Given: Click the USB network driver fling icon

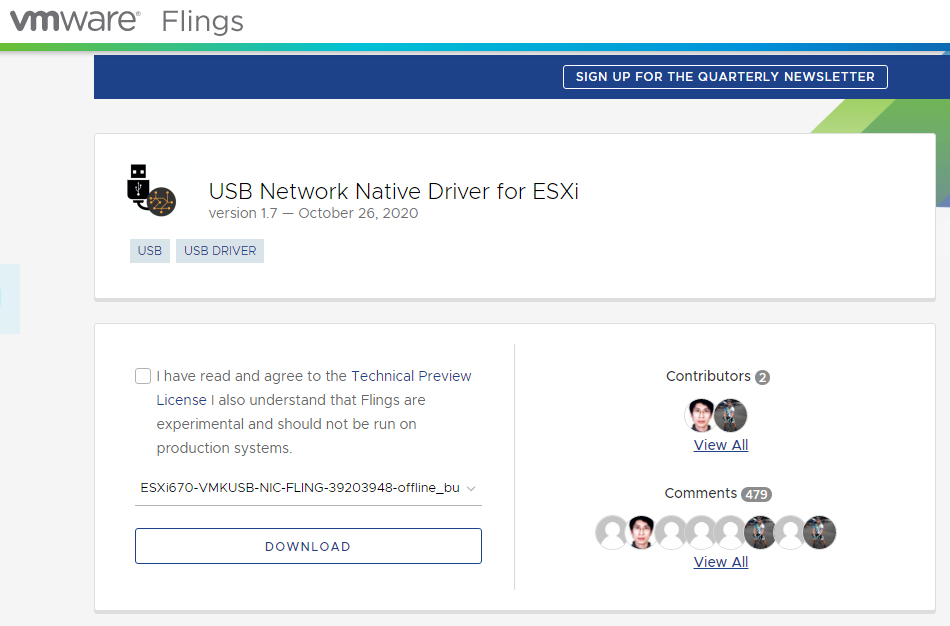Looking at the screenshot, I should 151,190.
